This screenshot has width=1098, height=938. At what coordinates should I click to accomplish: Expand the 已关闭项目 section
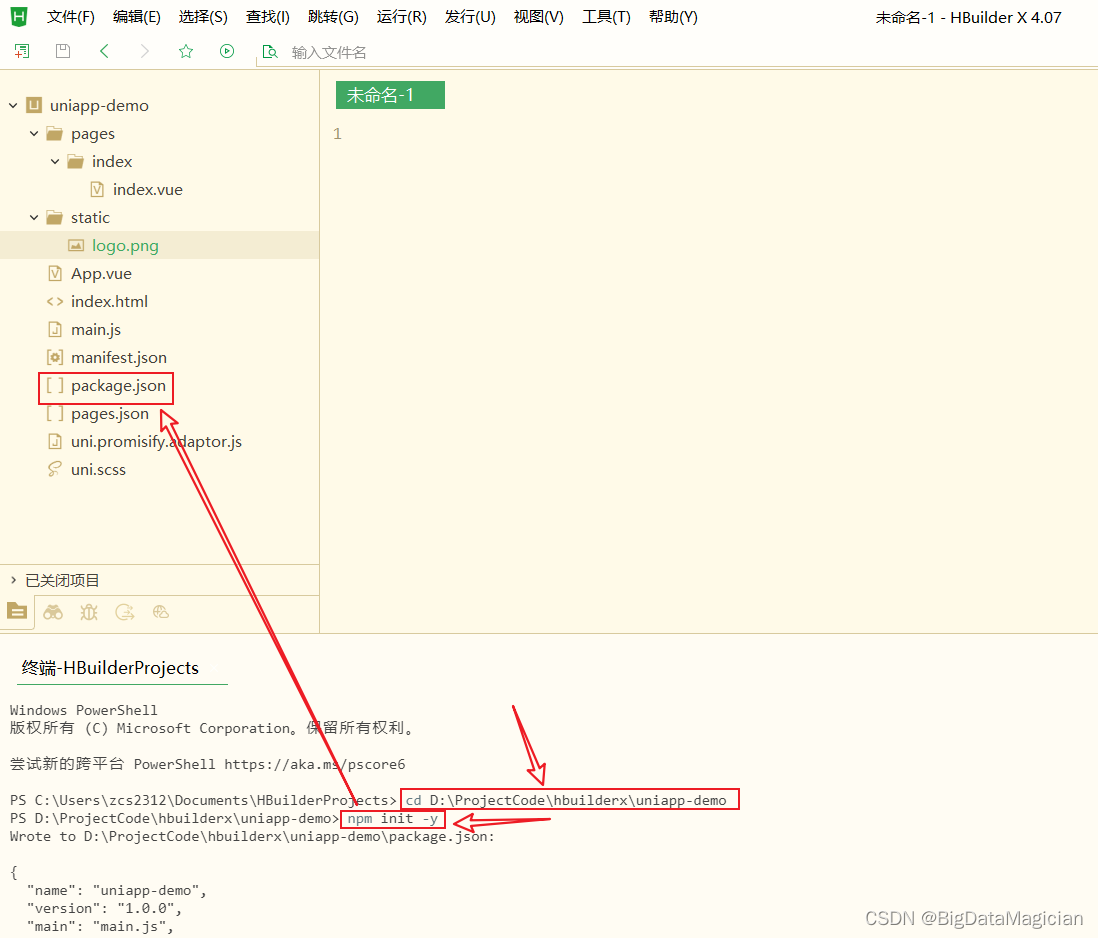(x=13, y=580)
